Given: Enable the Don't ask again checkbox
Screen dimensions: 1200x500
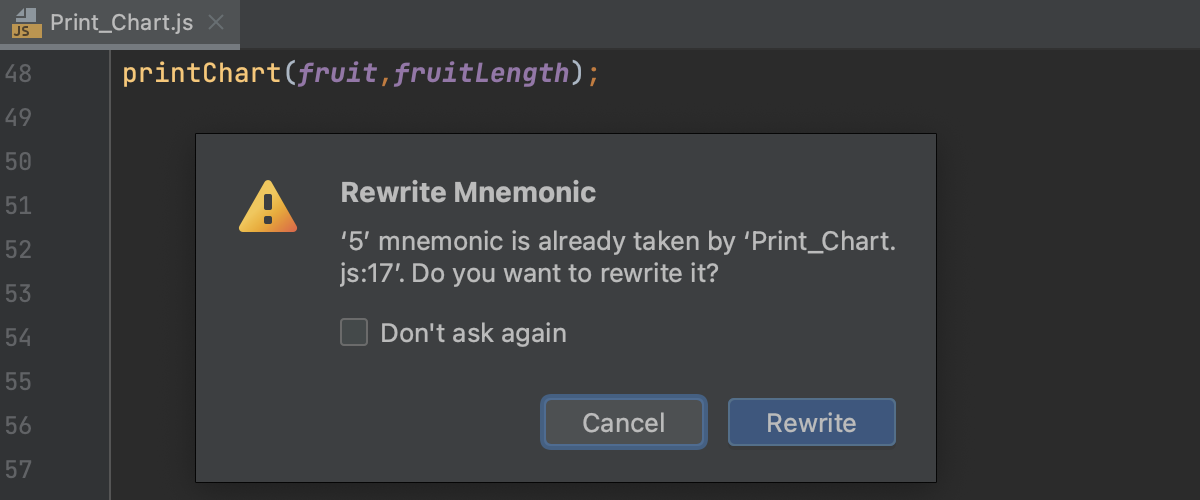Looking at the screenshot, I should 354,333.
